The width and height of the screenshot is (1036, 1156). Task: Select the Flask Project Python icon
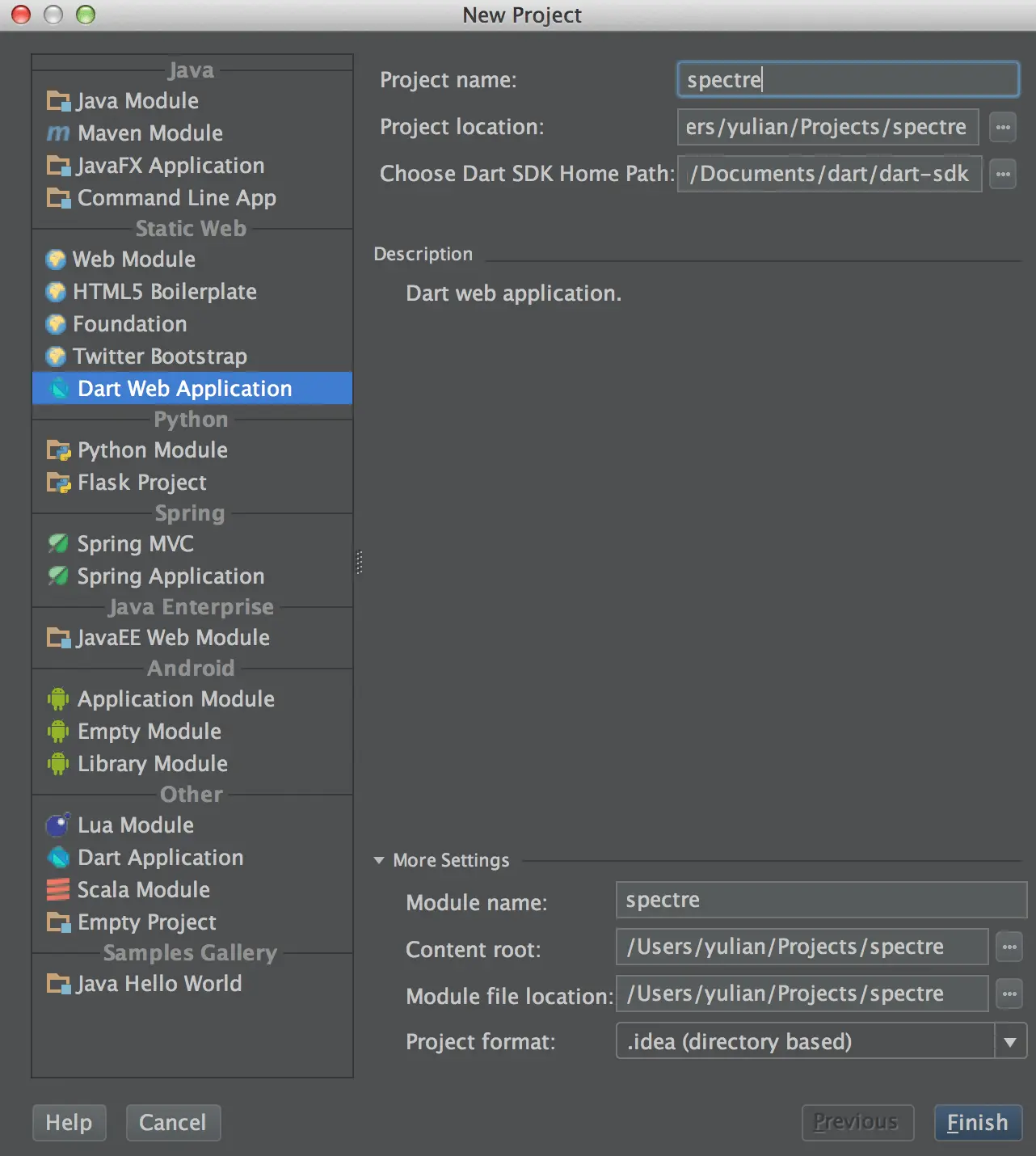click(57, 482)
